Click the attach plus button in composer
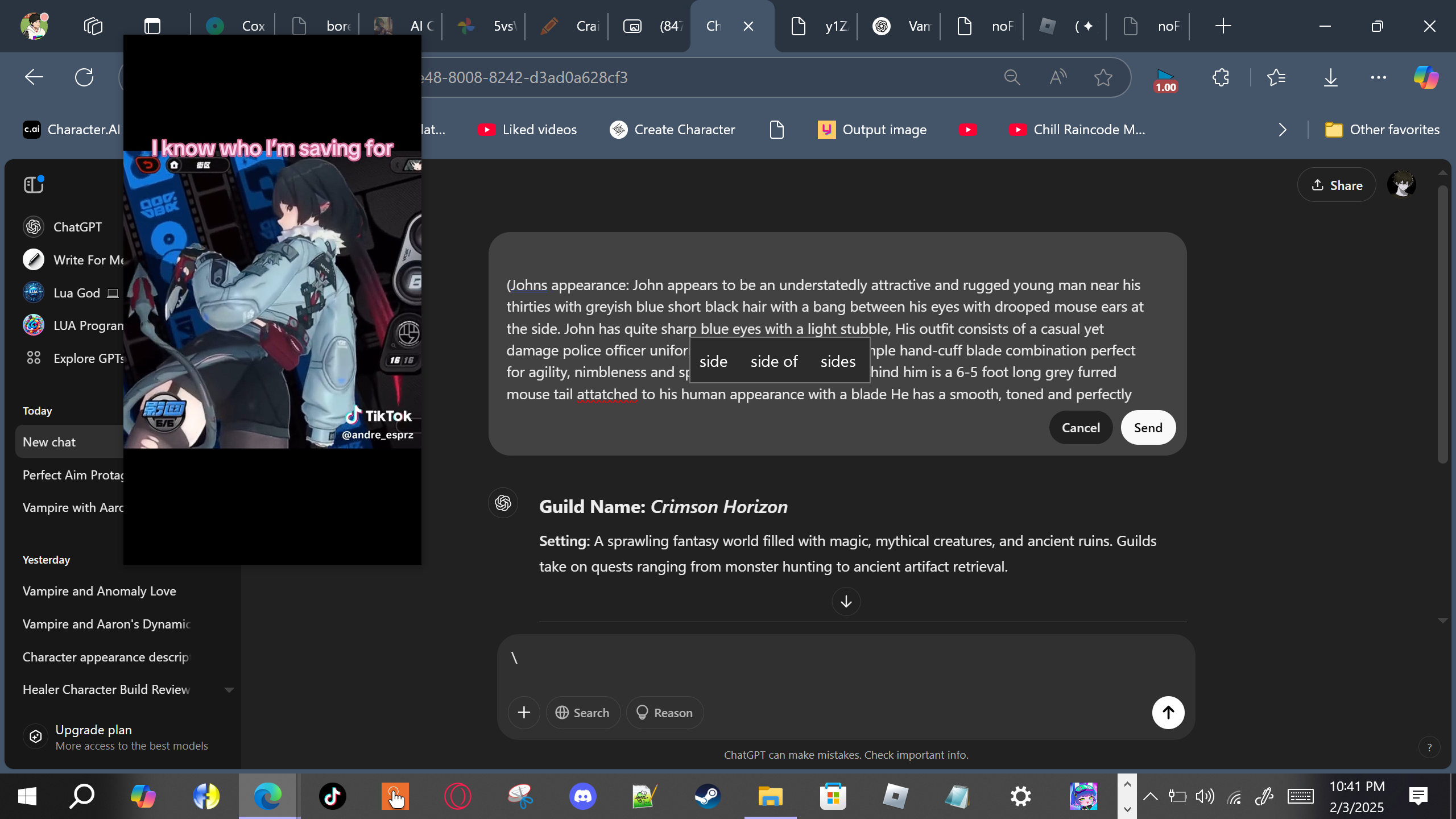The image size is (1456, 819). coord(524,713)
